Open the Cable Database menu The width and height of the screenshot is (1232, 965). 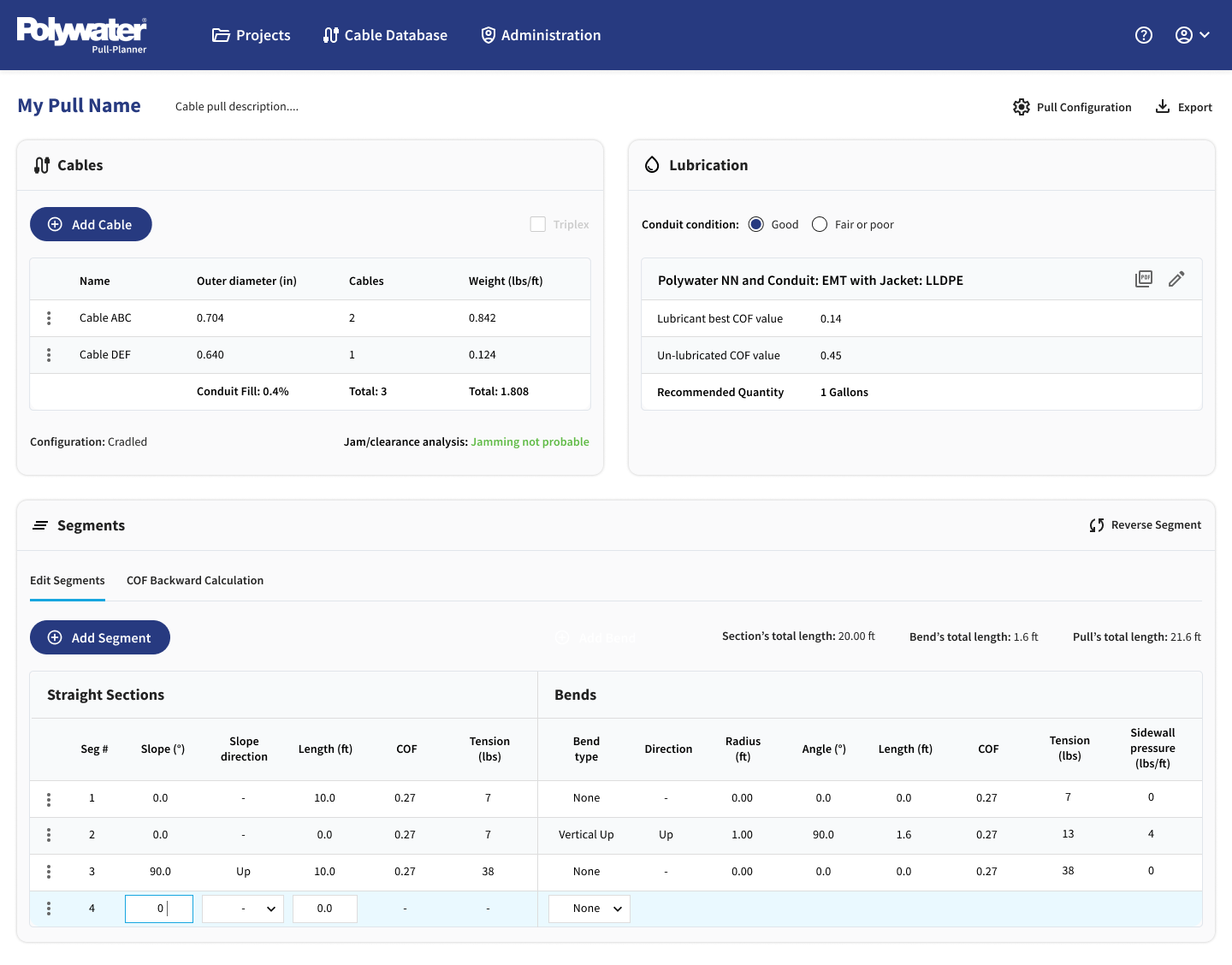(x=385, y=35)
